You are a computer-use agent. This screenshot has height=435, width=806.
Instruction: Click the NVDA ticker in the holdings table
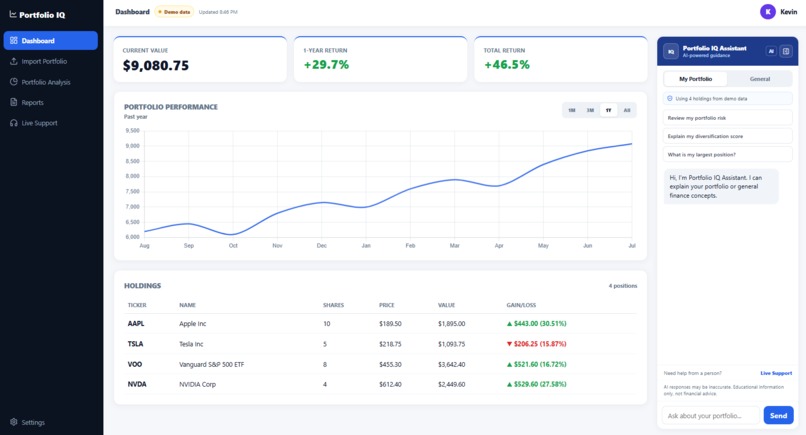[137, 384]
